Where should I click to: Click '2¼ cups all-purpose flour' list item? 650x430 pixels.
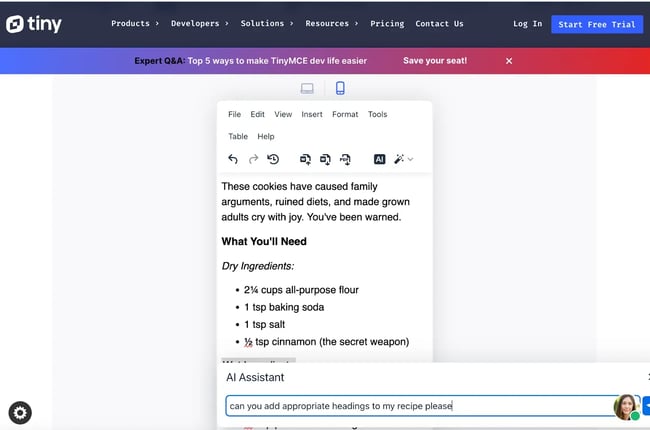pos(301,290)
